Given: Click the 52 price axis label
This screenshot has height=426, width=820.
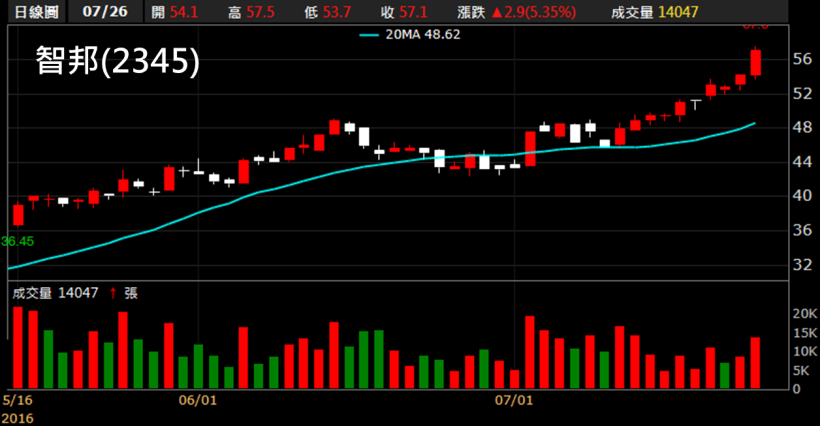Looking at the screenshot, I should coord(802,94).
